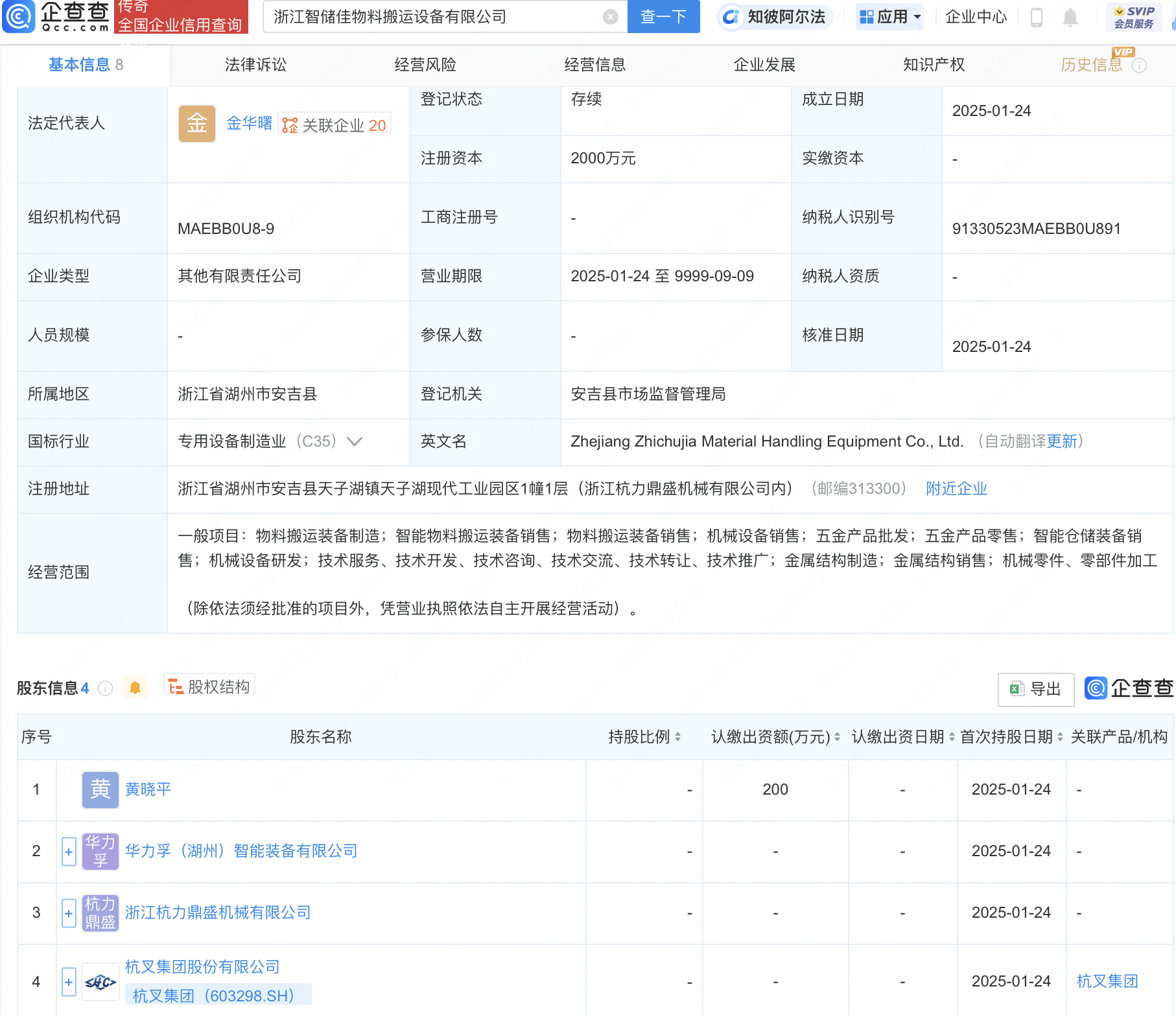The image size is (1176, 1015).
Task: Open the notification bell in header
Action: pos(1070,17)
